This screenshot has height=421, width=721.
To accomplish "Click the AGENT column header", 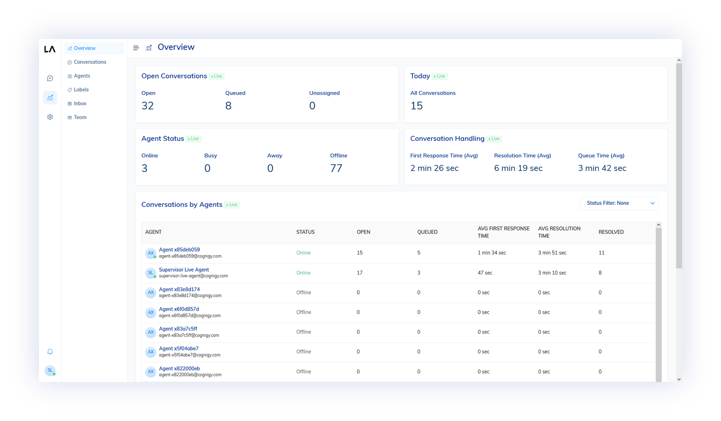I will click(153, 232).
